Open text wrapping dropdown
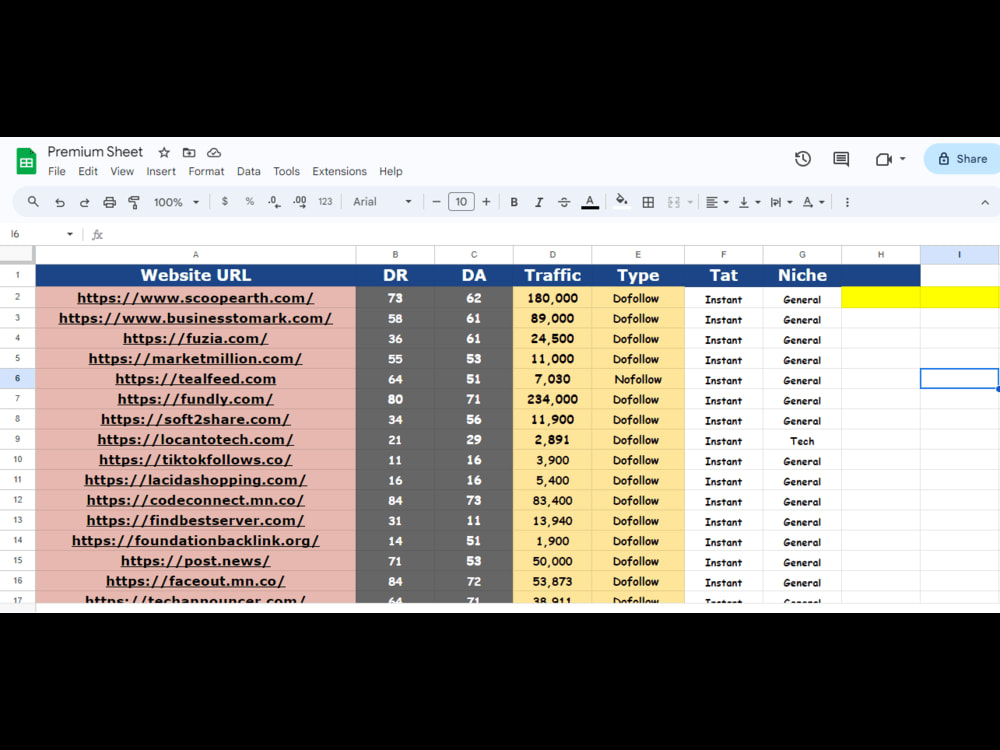 pos(781,202)
